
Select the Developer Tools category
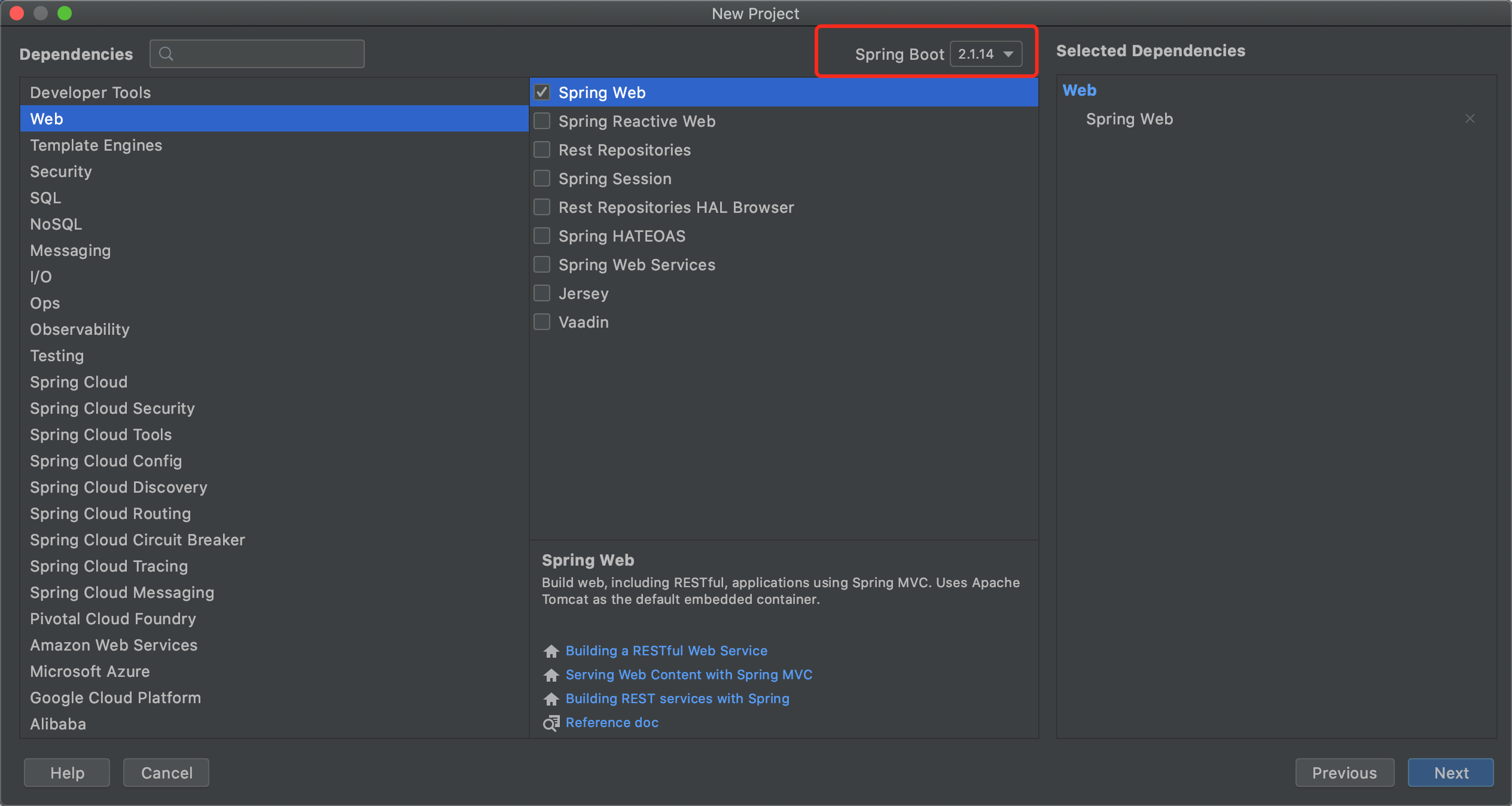click(275, 93)
